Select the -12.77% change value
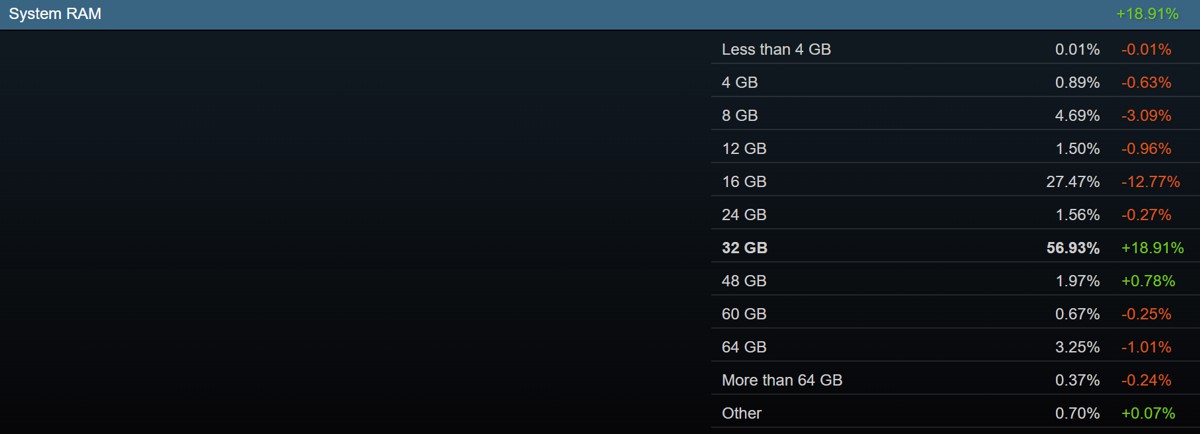Viewport: 1200px width, 434px height. click(1150, 181)
